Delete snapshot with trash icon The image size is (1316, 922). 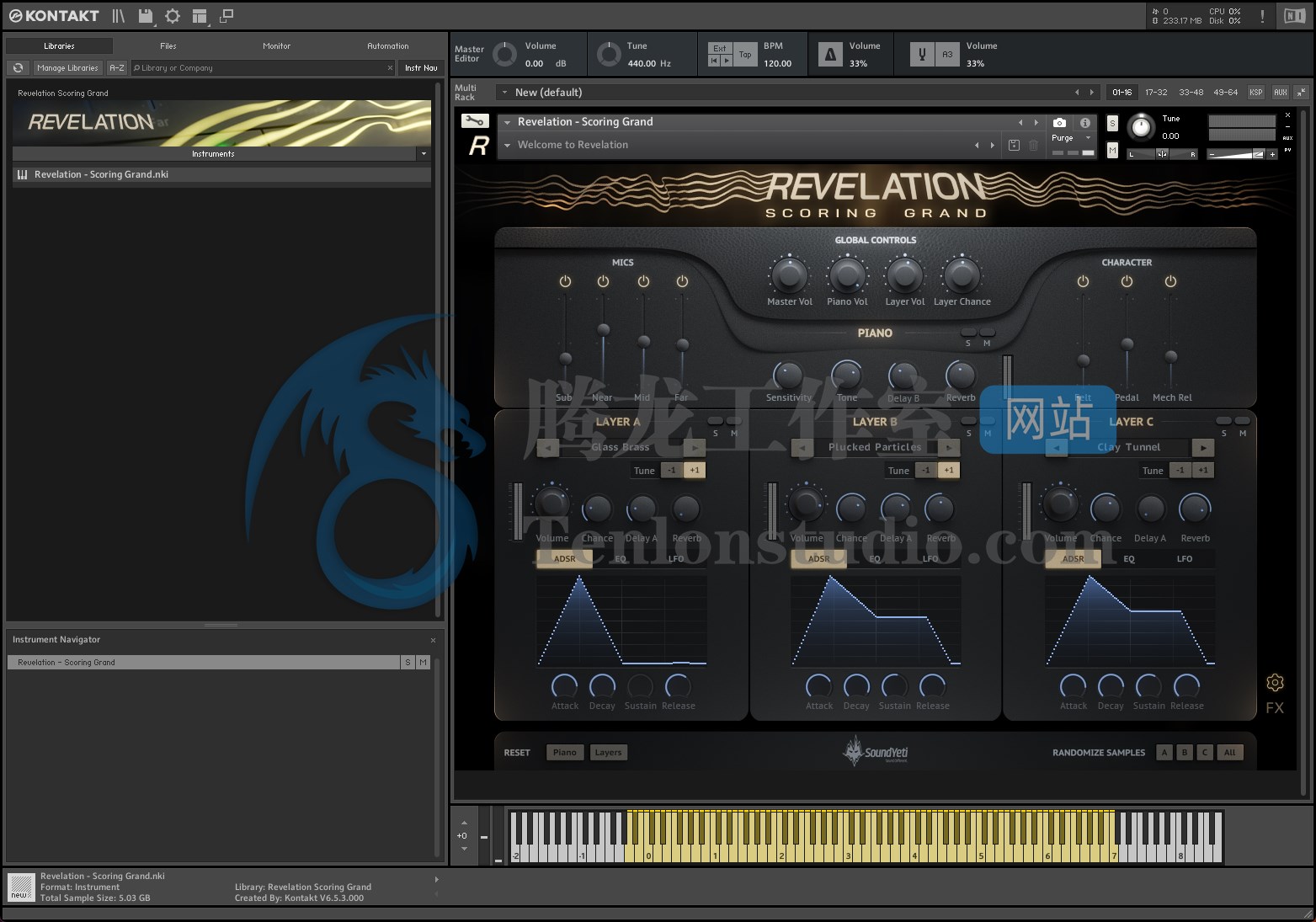(x=1034, y=145)
